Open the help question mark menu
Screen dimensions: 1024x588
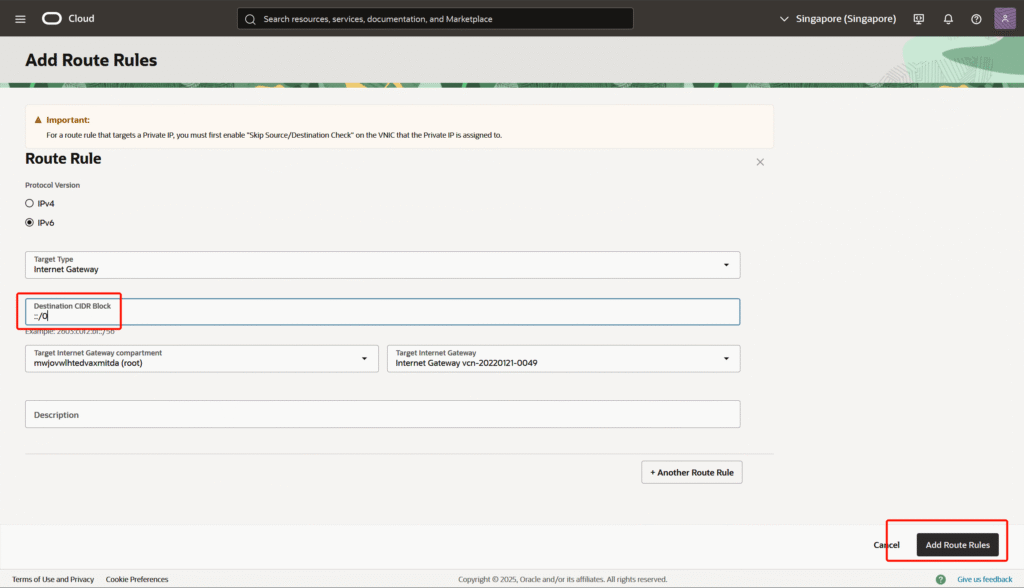click(x=976, y=19)
